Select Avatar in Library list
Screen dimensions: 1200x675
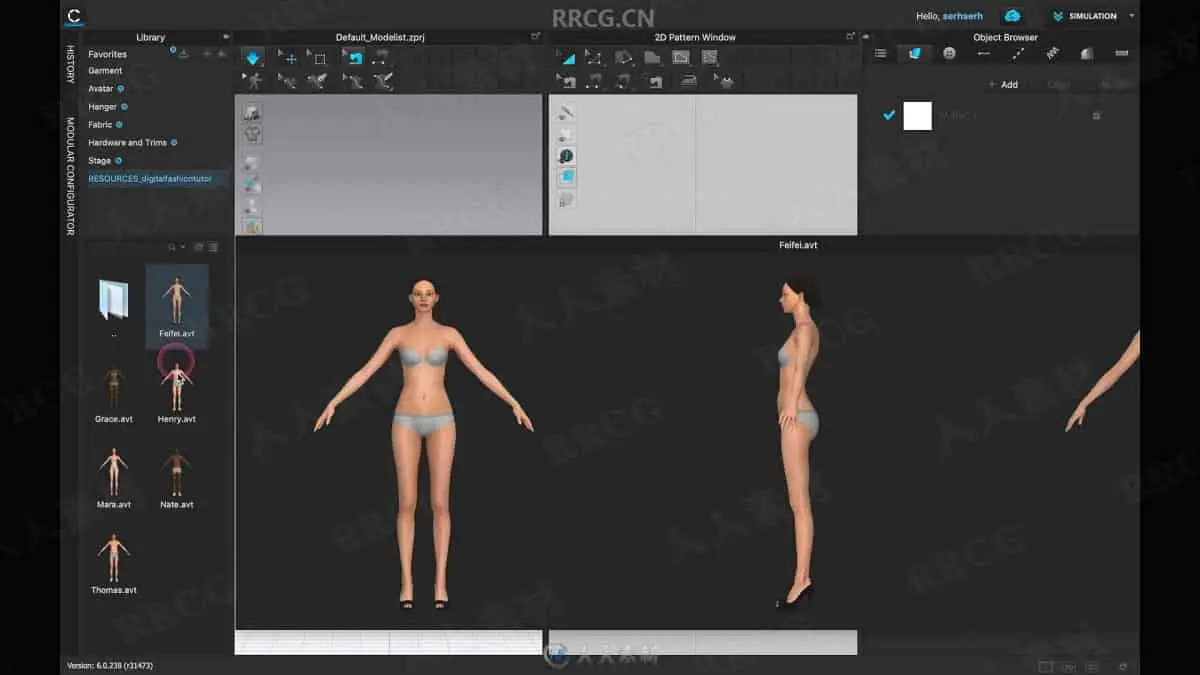100,89
